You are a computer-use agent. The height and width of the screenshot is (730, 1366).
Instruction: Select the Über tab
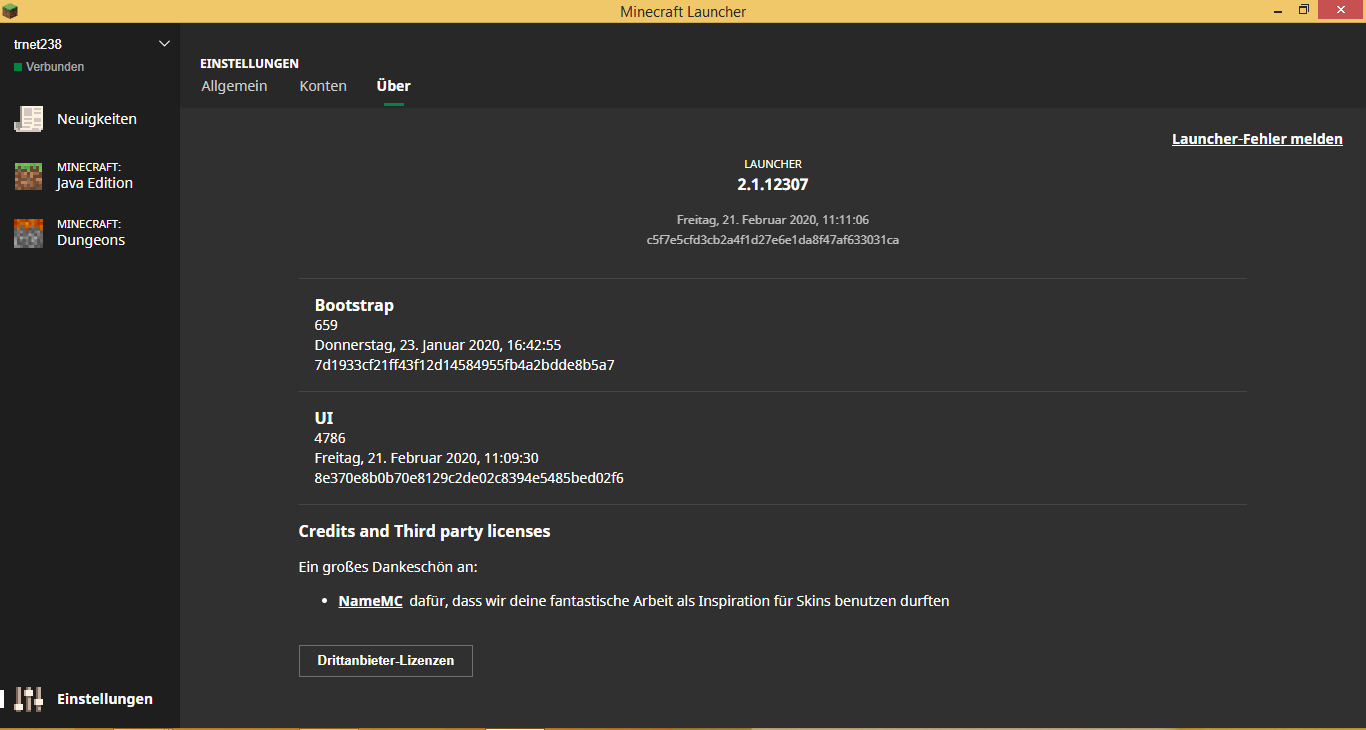393,86
